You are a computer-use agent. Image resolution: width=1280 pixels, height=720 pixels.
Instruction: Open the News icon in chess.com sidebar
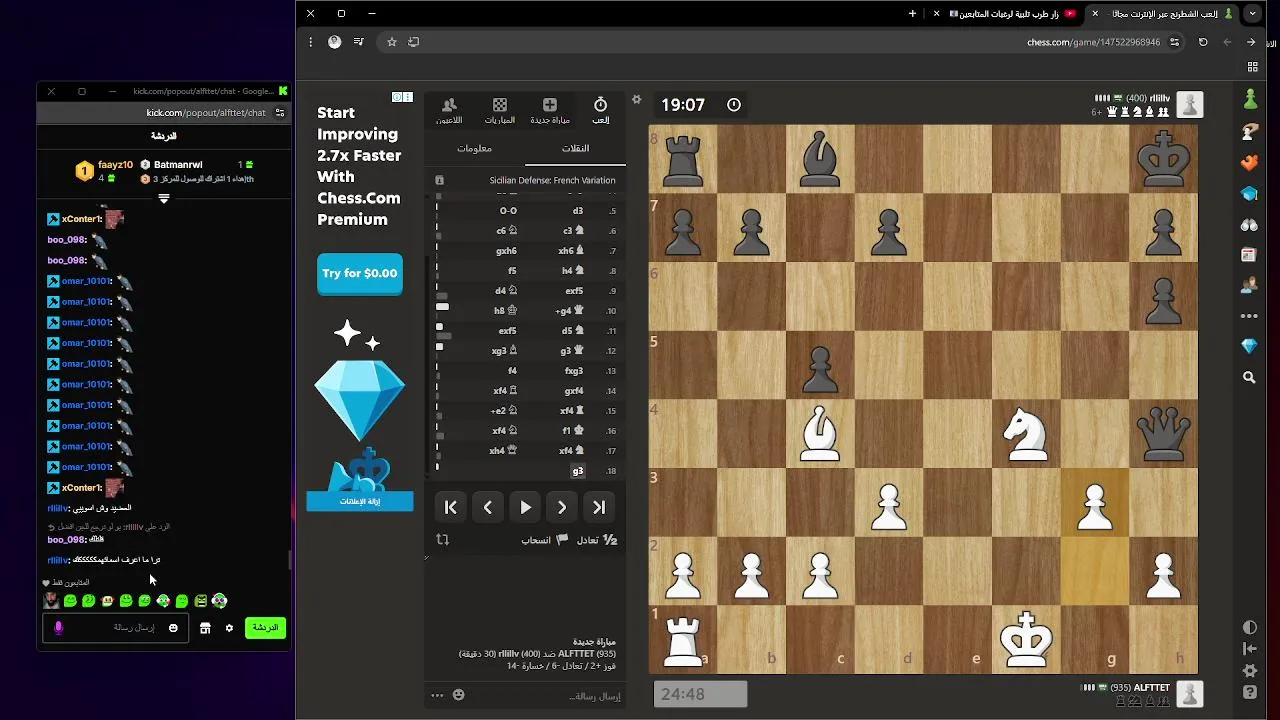coord(1250,255)
